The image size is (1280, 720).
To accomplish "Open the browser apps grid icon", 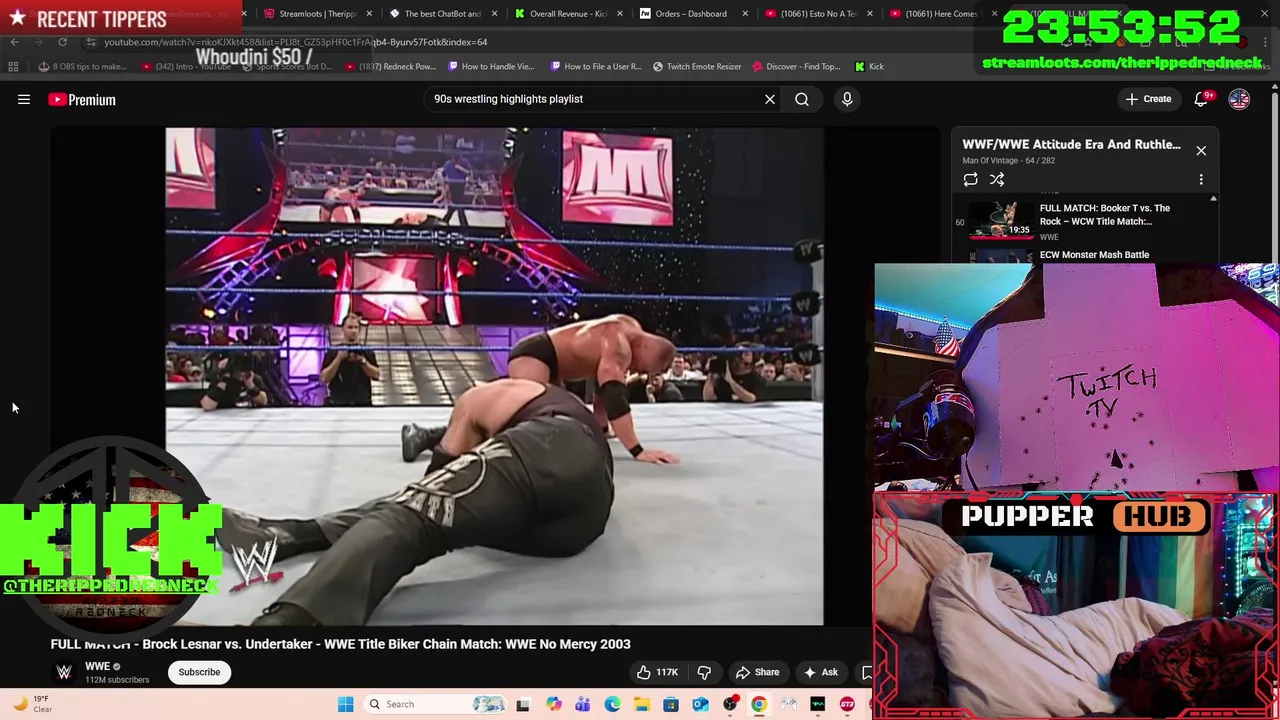I will (13, 67).
